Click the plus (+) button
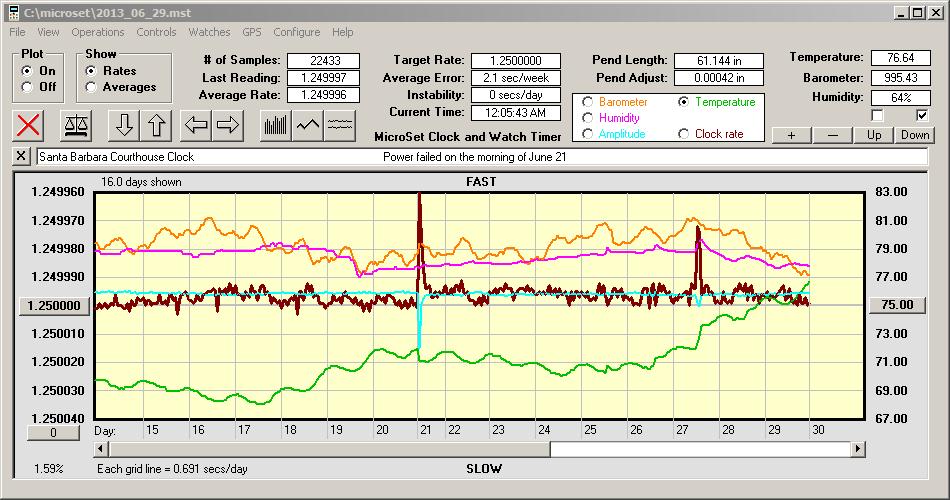Viewport: 950px width, 500px height. click(791, 135)
